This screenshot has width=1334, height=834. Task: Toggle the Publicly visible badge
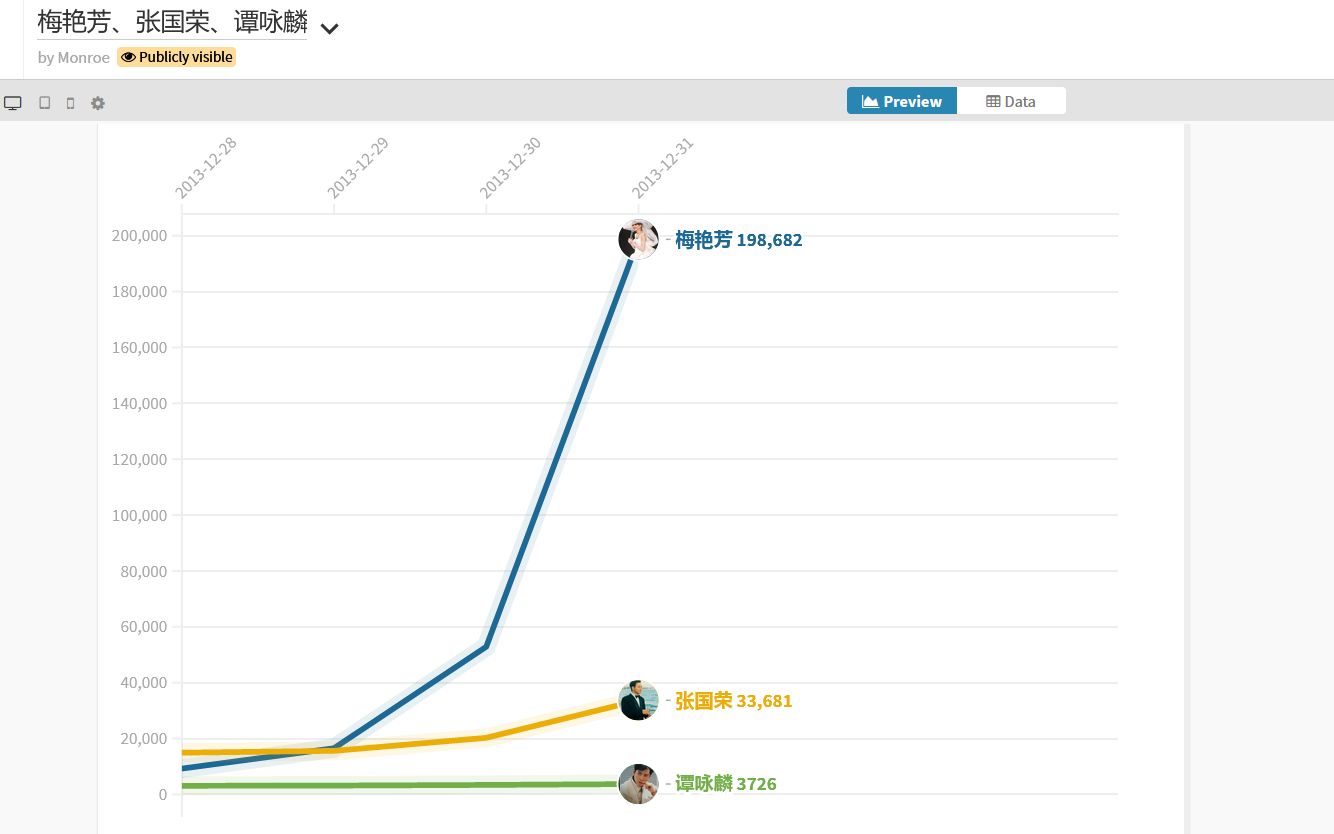tap(177, 57)
